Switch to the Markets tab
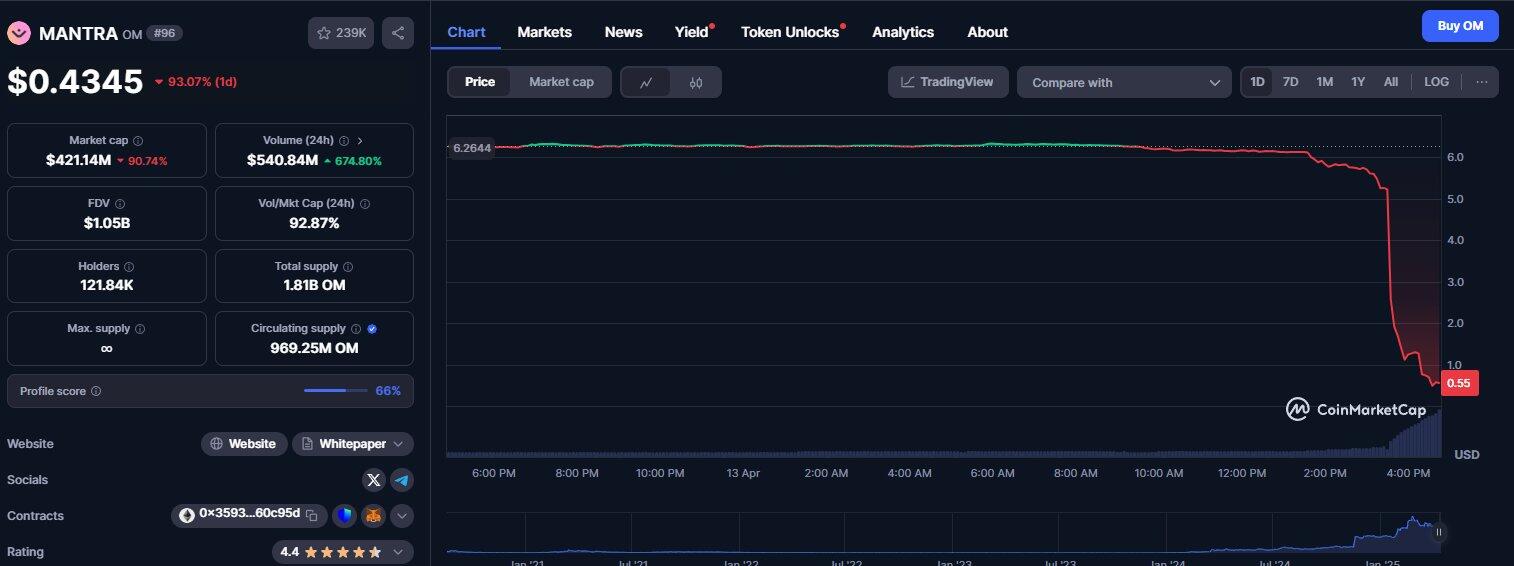Viewport: 1514px width, 566px height. (x=545, y=32)
